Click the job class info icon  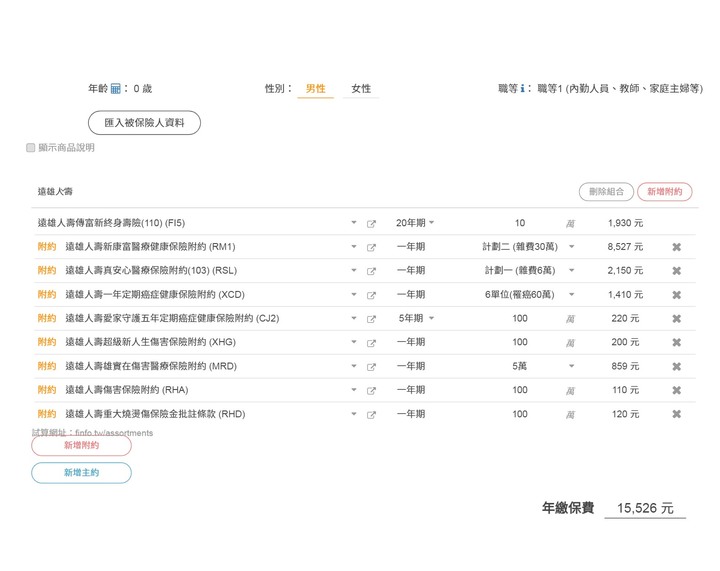[522, 89]
